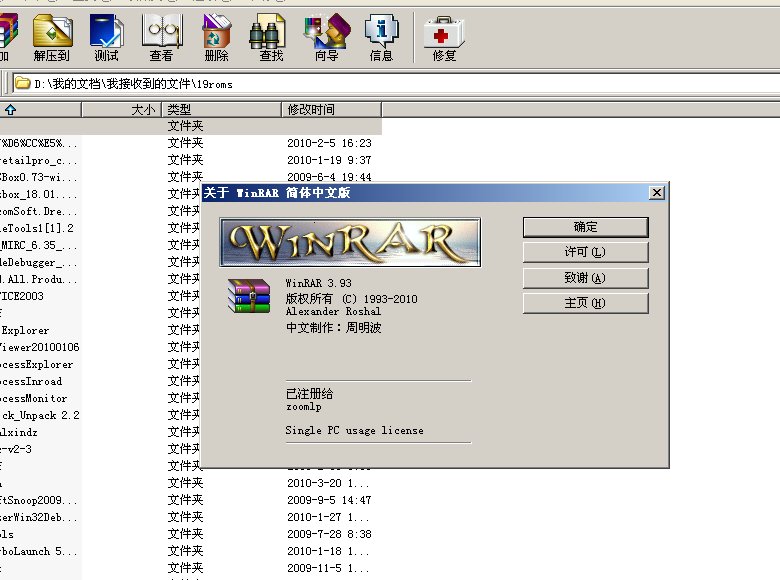Launch the Wizard (向导) toolbar icon

pyautogui.click(x=327, y=37)
